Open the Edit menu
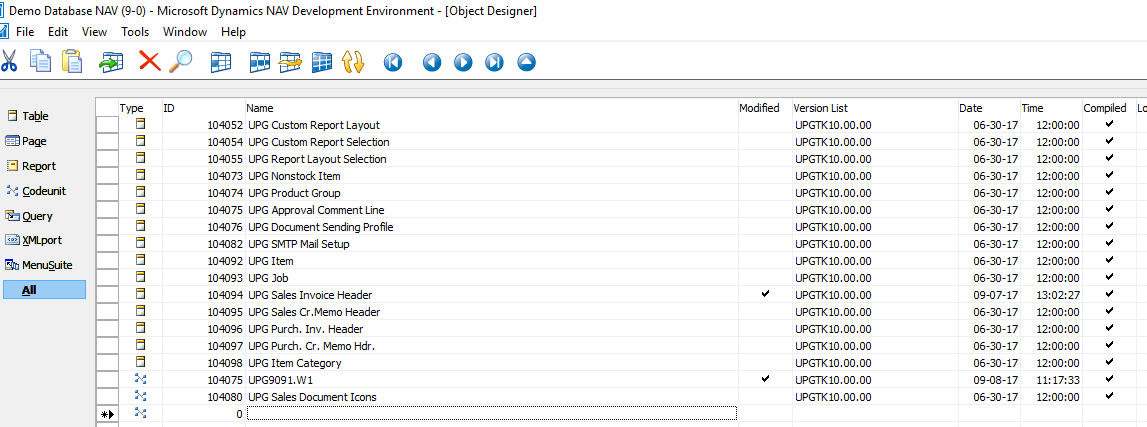 pyautogui.click(x=58, y=31)
